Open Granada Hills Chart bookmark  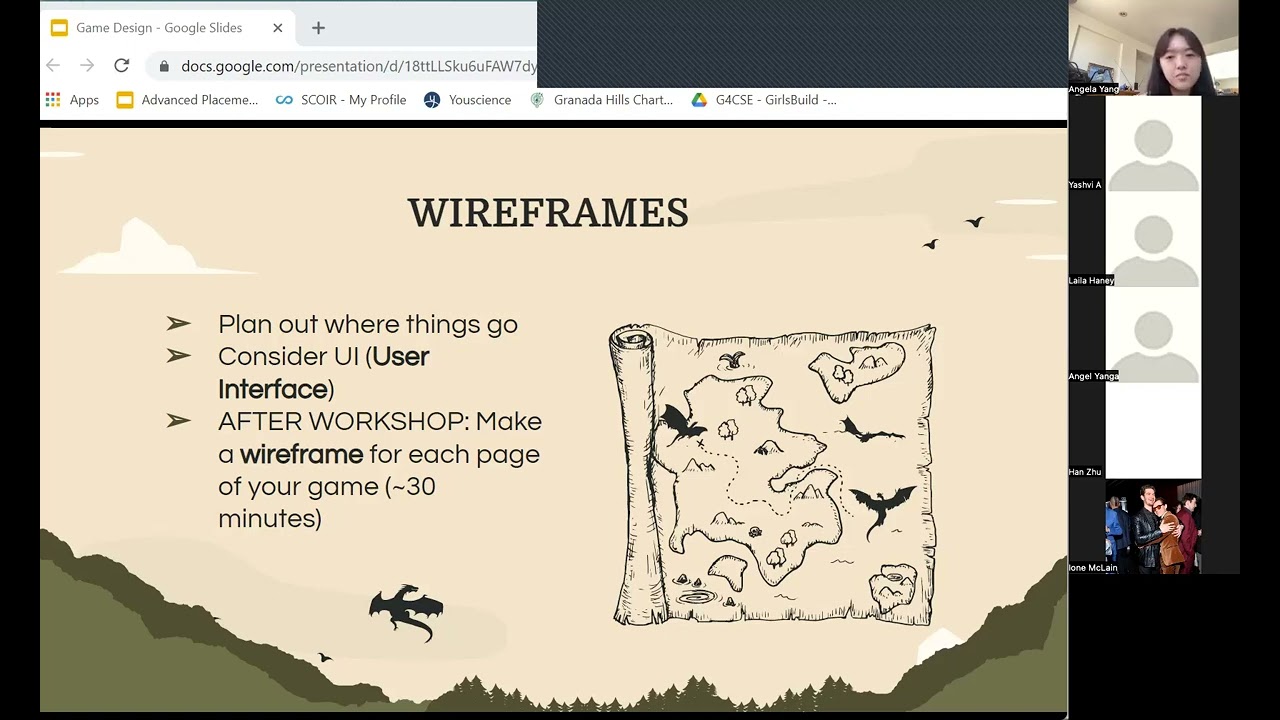tap(601, 100)
